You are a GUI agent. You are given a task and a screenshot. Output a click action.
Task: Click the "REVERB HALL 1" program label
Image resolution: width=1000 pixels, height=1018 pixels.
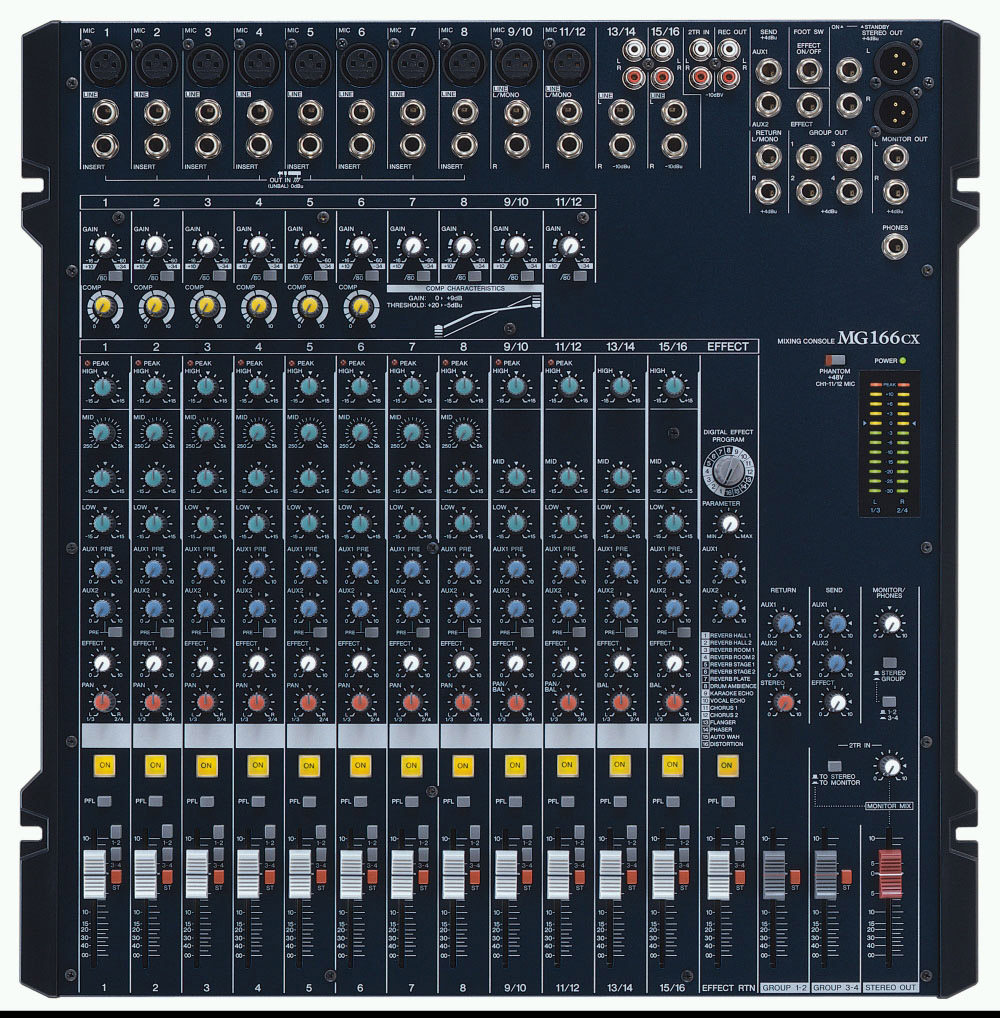pyautogui.click(x=731, y=636)
